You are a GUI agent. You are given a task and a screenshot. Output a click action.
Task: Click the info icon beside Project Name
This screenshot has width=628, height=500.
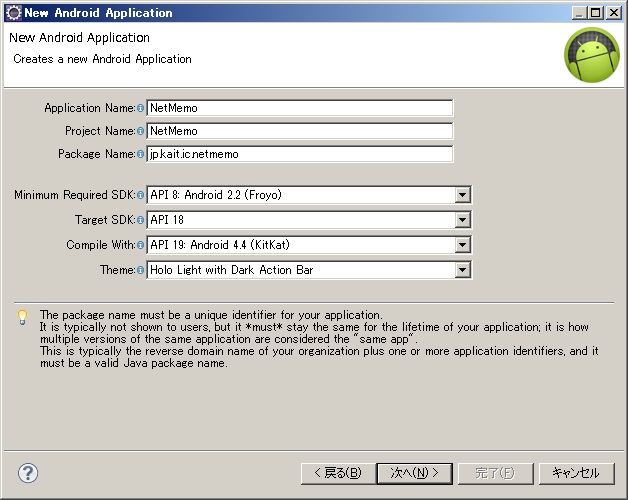click(x=140, y=131)
